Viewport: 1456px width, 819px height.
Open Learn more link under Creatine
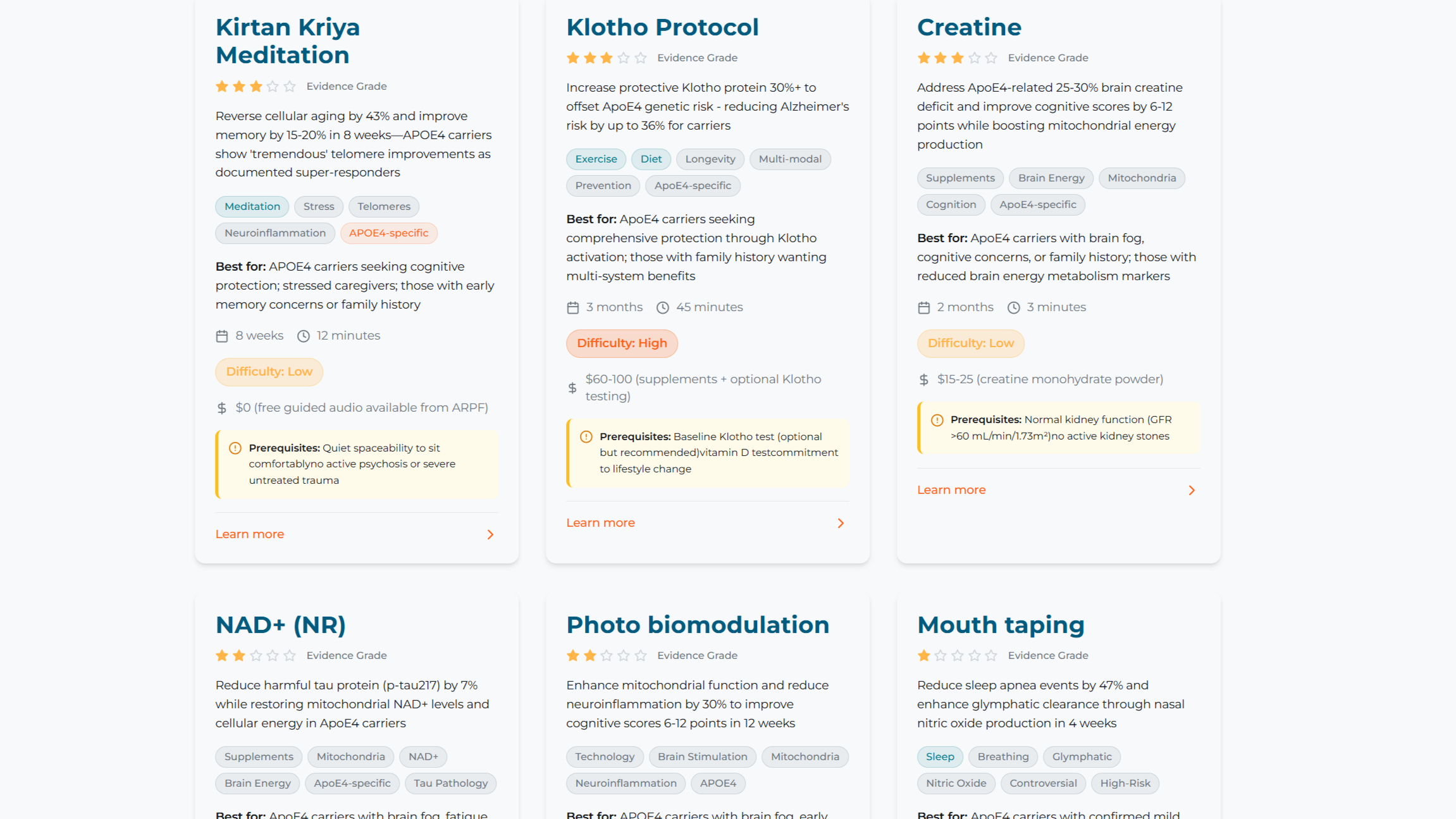click(x=951, y=490)
